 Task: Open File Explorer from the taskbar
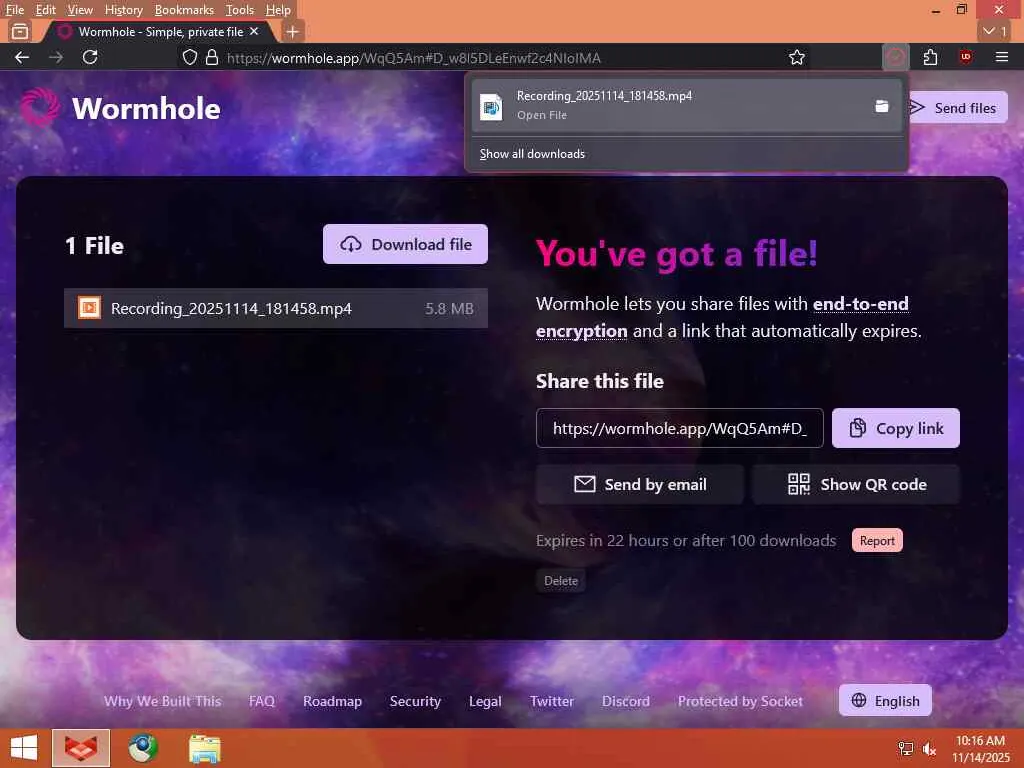pos(204,748)
